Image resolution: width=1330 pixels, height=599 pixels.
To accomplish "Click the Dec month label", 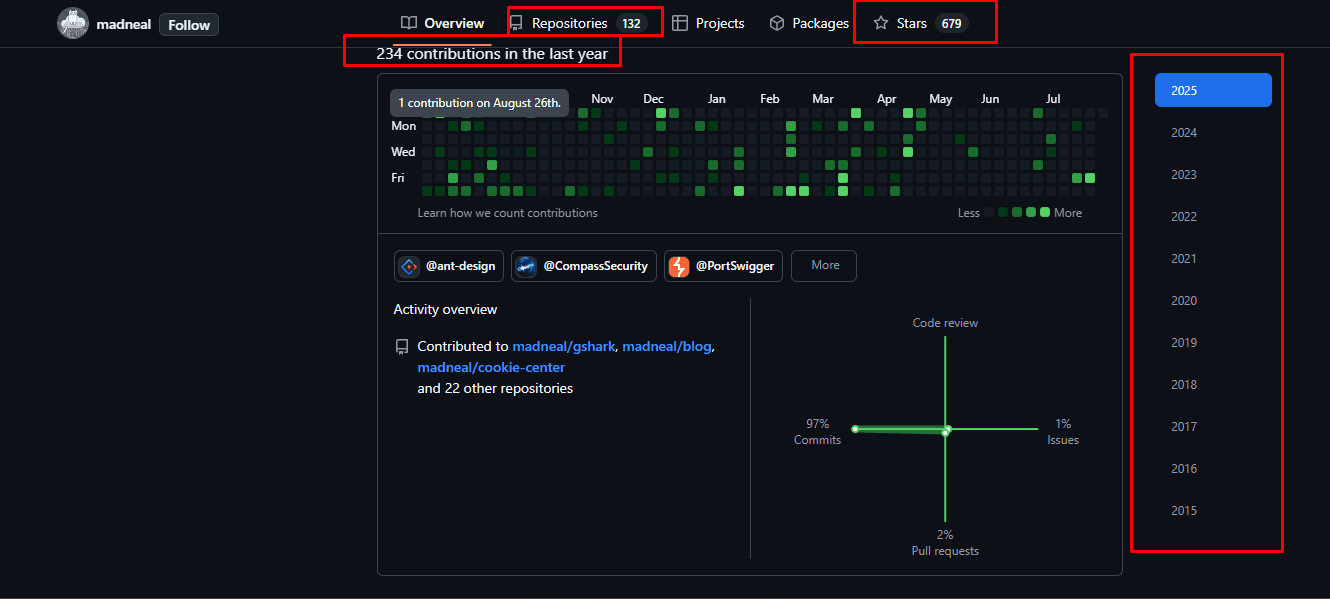I will [x=653, y=98].
